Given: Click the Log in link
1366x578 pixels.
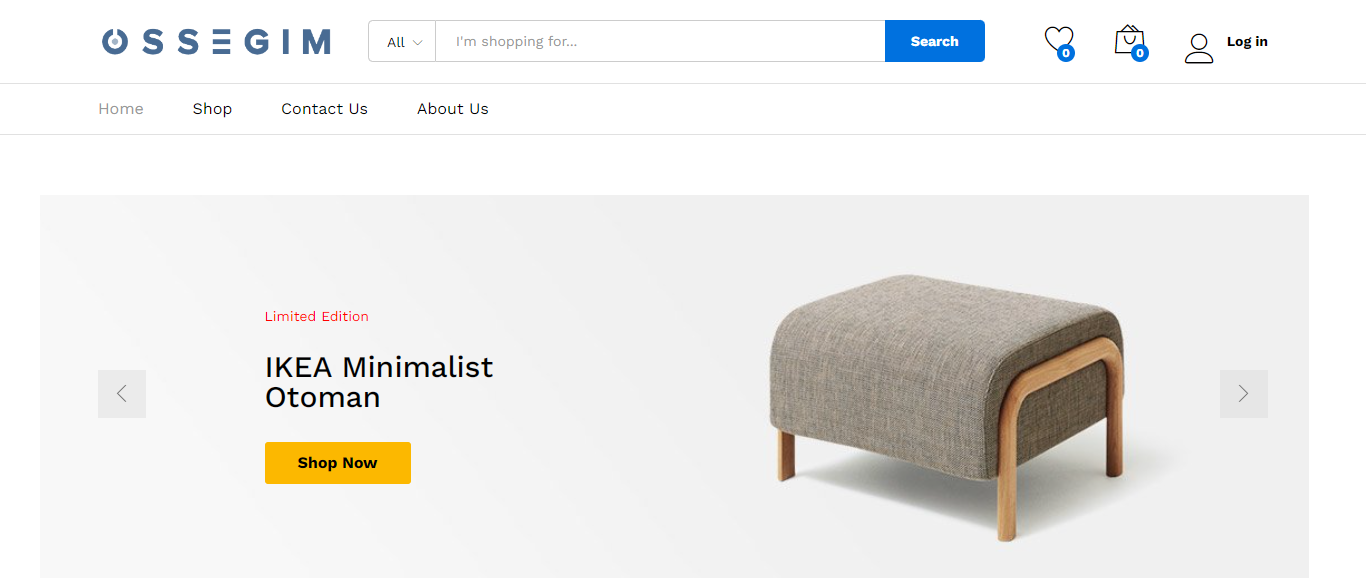Looking at the screenshot, I should click(x=1247, y=42).
